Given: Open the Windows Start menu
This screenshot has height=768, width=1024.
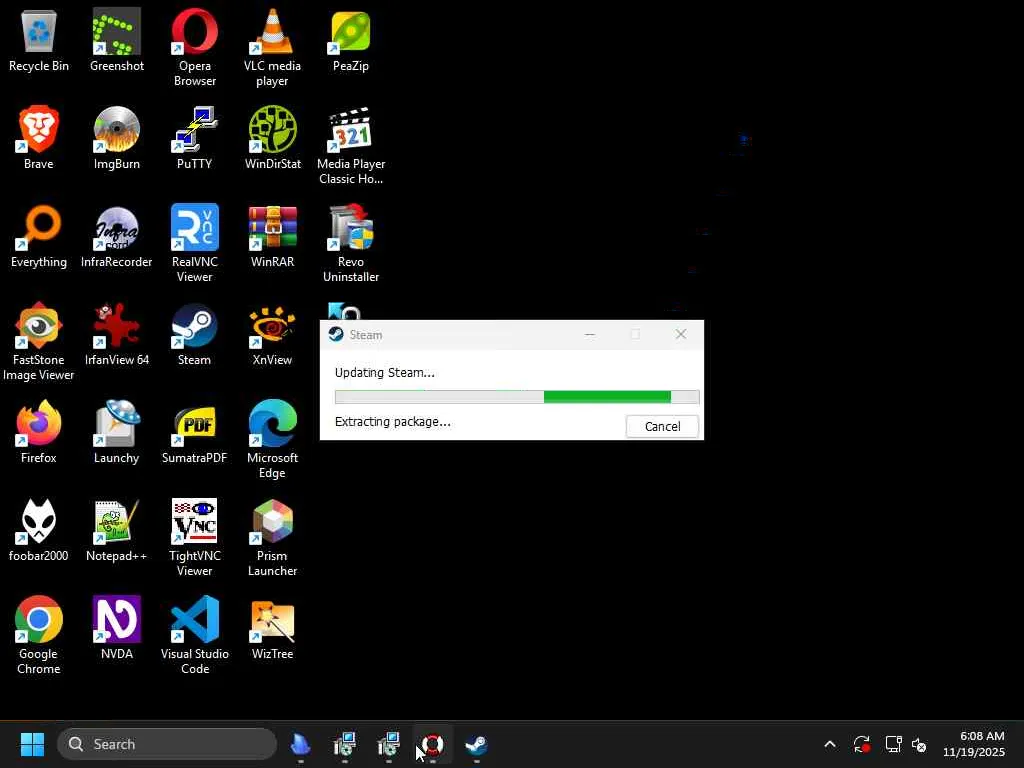Looking at the screenshot, I should point(32,744).
